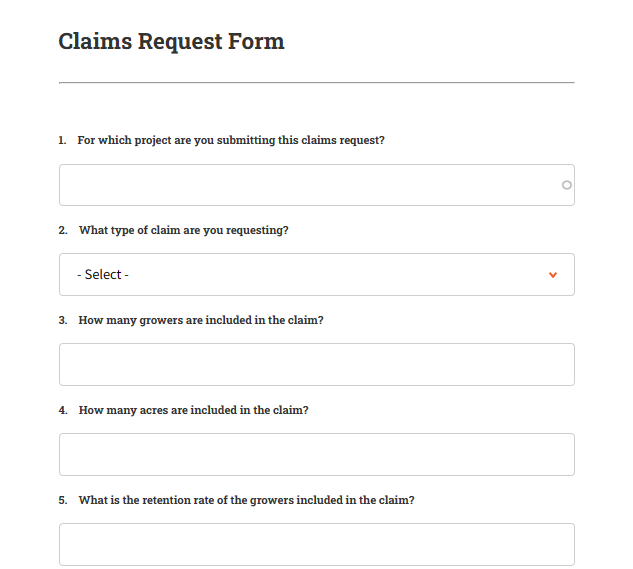Screen dimensions: 633x569
Task: Click the red chevron arrow on claim type
Action: (553, 275)
